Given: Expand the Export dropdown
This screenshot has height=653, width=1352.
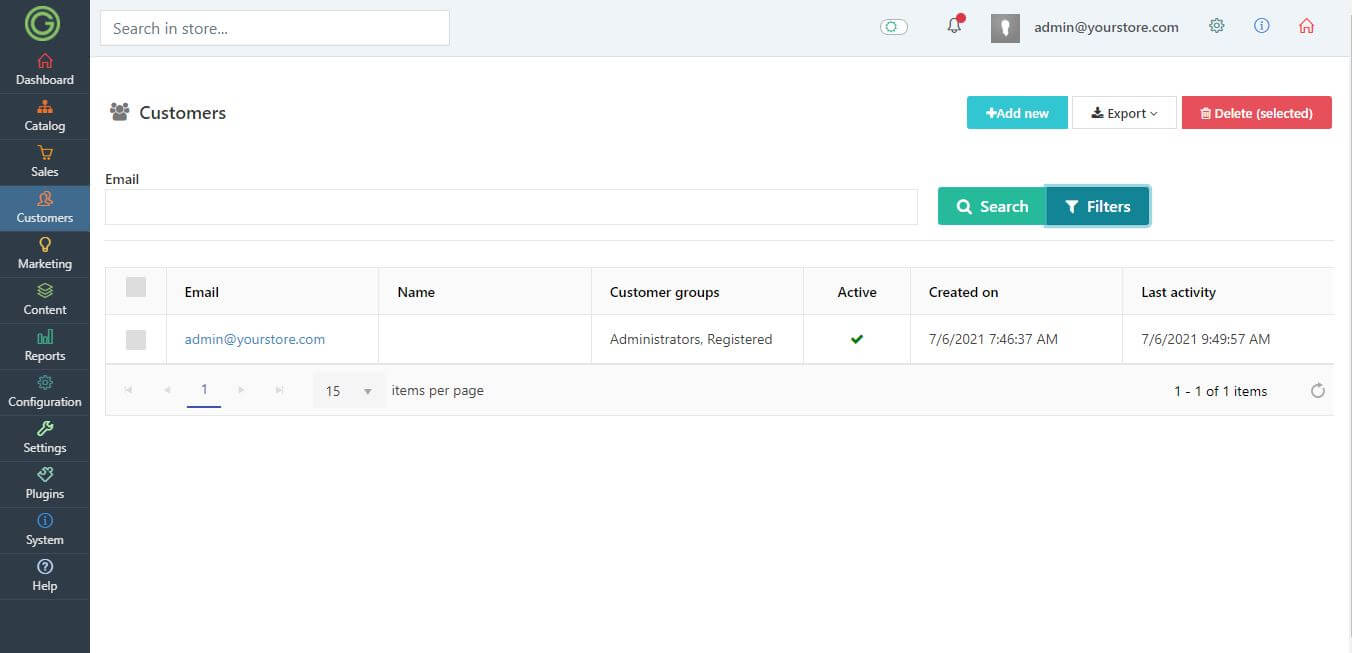Looking at the screenshot, I should 1124,113.
